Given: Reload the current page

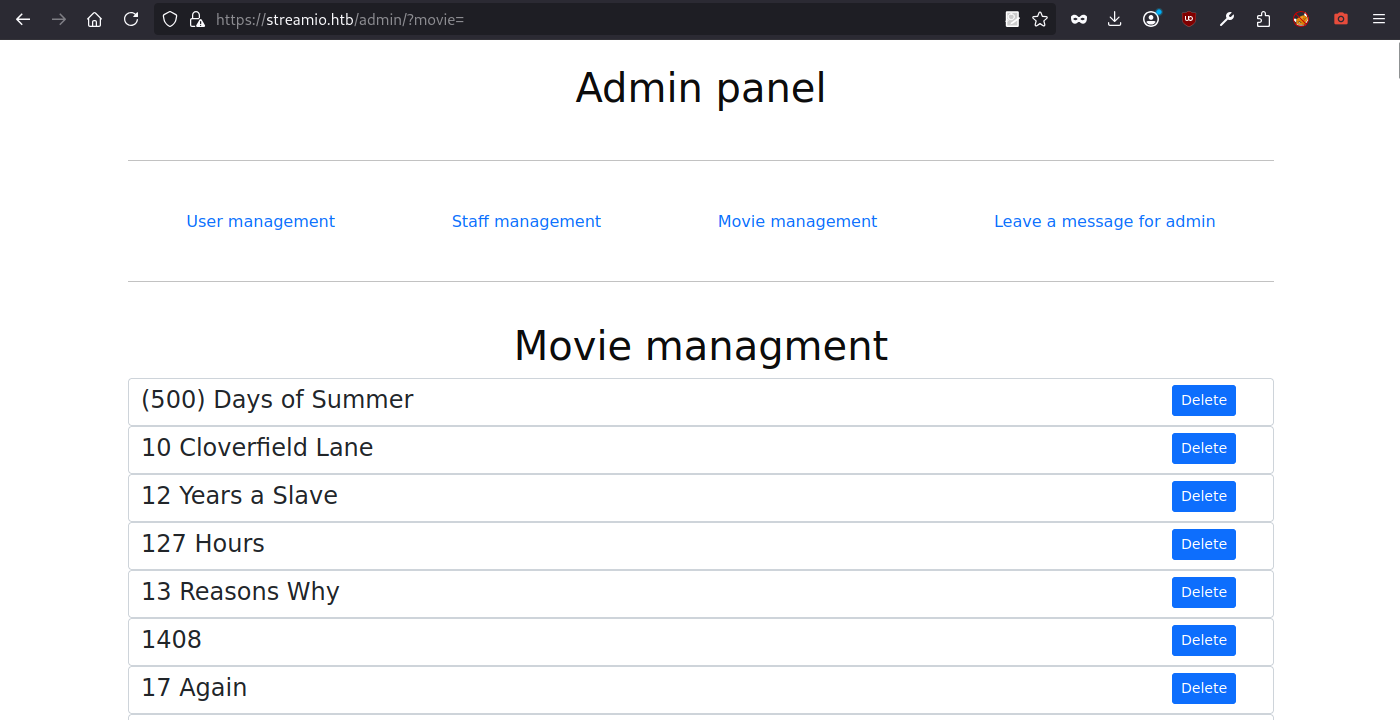Looking at the screenshot, I should click(x=131, y=19).
